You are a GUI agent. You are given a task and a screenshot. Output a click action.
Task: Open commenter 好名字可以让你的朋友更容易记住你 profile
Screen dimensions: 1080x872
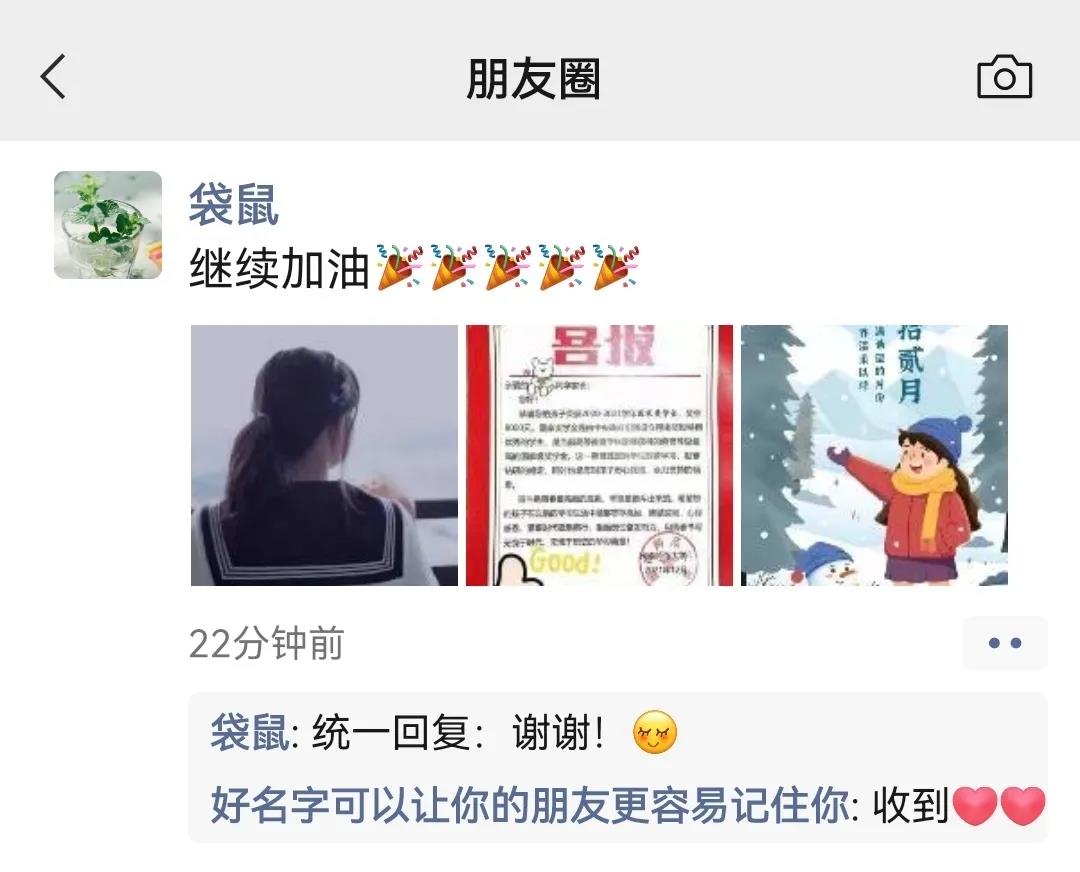tap(530, 804)
